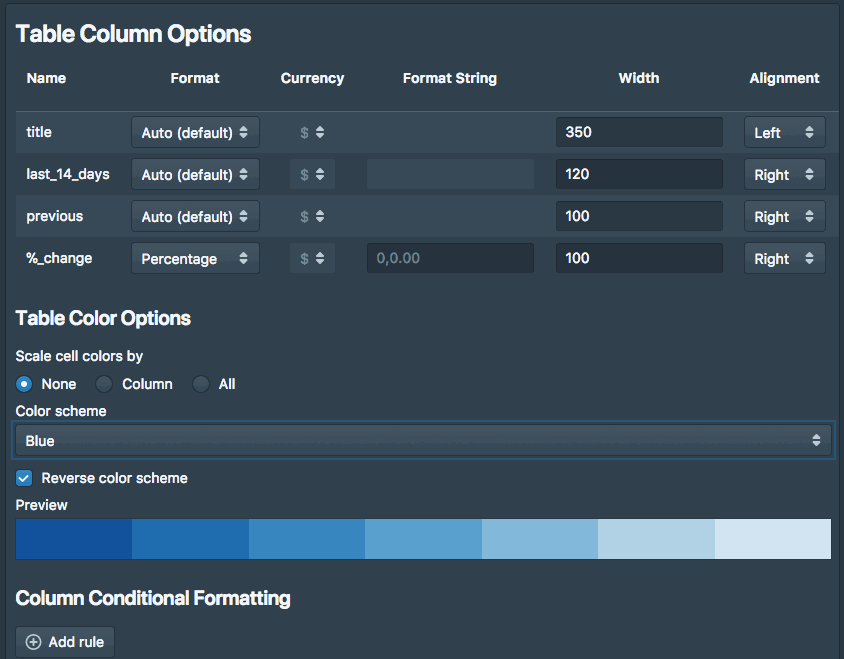The width and height of the screenshot is (844, 659).
Task: Click the lightest blue preview swatch
Action: [x=773, y=539]
